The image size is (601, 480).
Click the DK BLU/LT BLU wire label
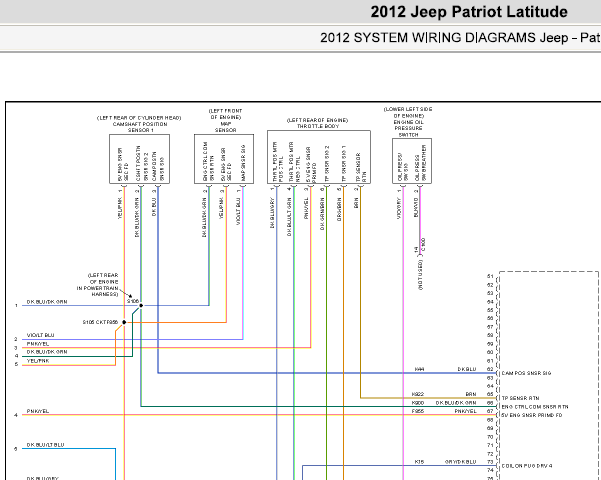pyautogui.click(x=45, y=445)
